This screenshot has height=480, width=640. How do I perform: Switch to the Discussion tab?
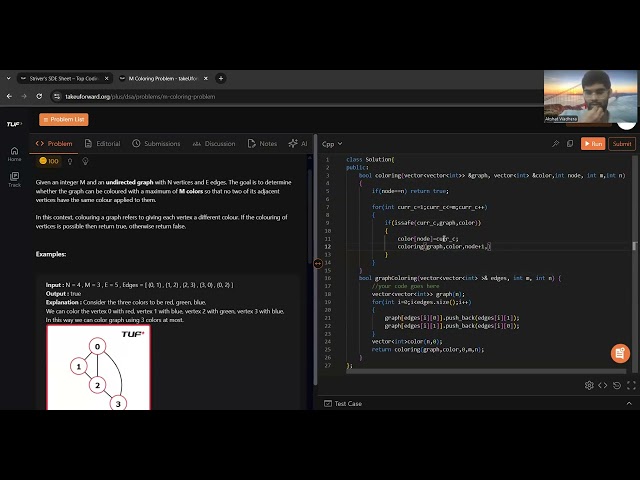click(x=214, y=144)
